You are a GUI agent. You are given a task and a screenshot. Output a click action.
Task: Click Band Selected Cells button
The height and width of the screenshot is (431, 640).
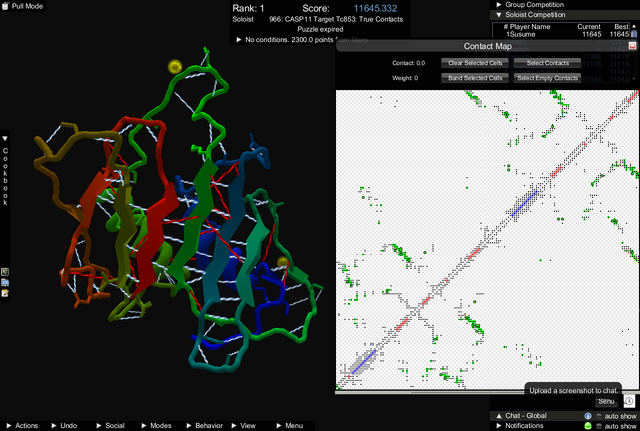[x=475, y=78]
